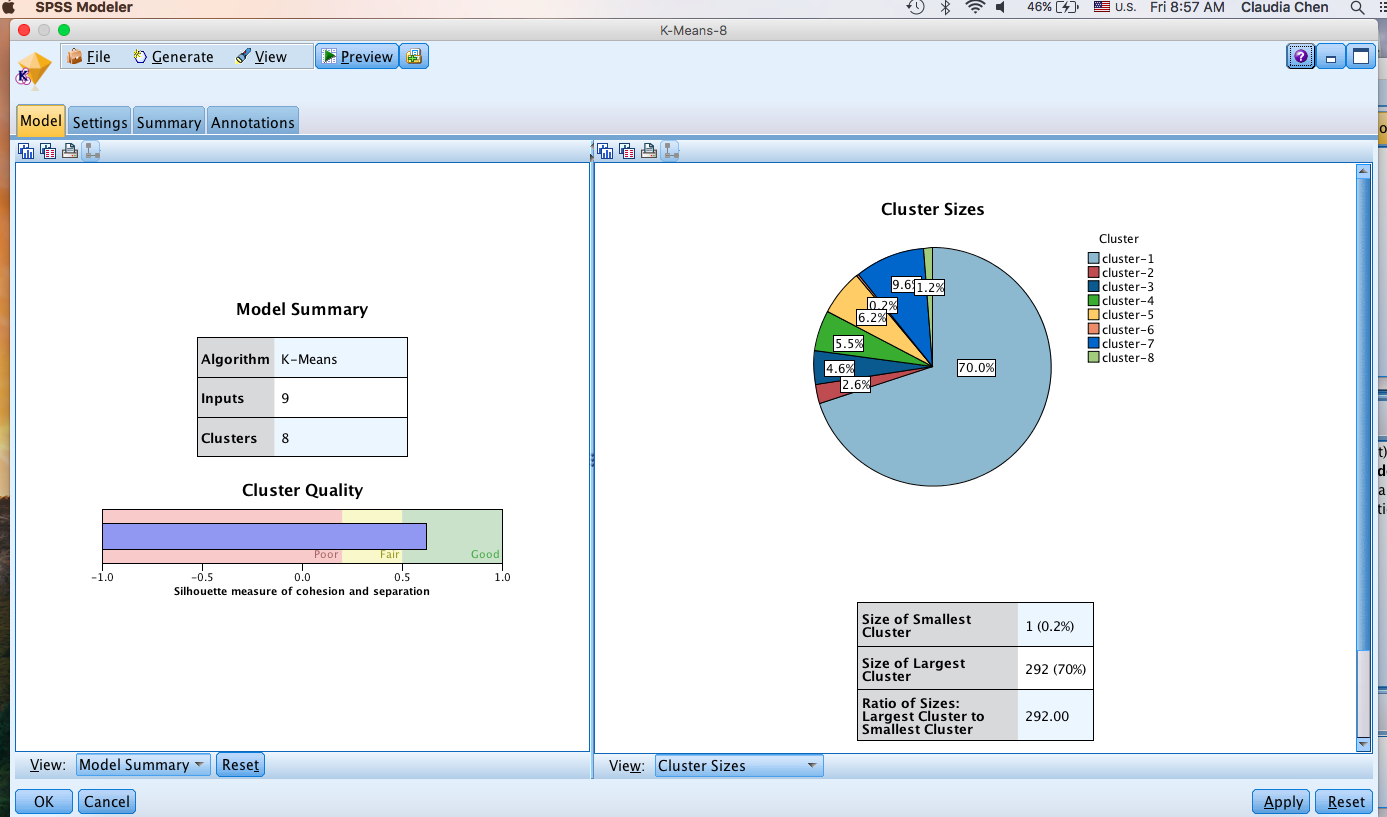1387x817 pixels.
Task: Open the Generate menu
Action: 173,57
